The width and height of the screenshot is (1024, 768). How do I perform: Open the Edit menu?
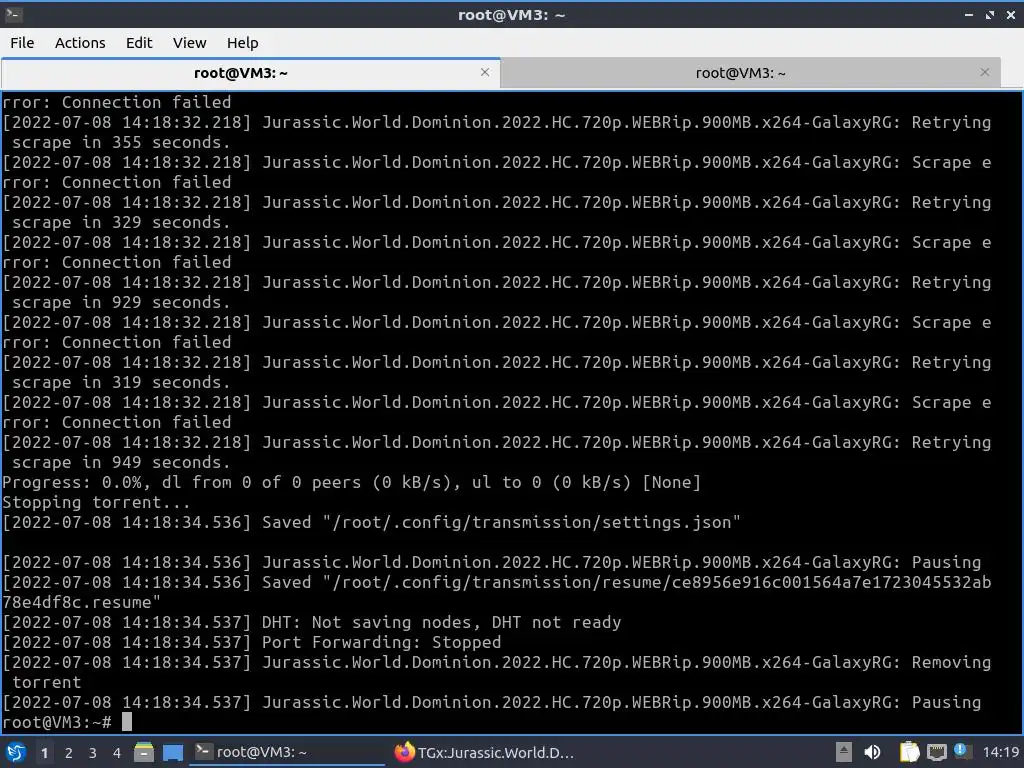pyautogui.click(x=138, y=43)
